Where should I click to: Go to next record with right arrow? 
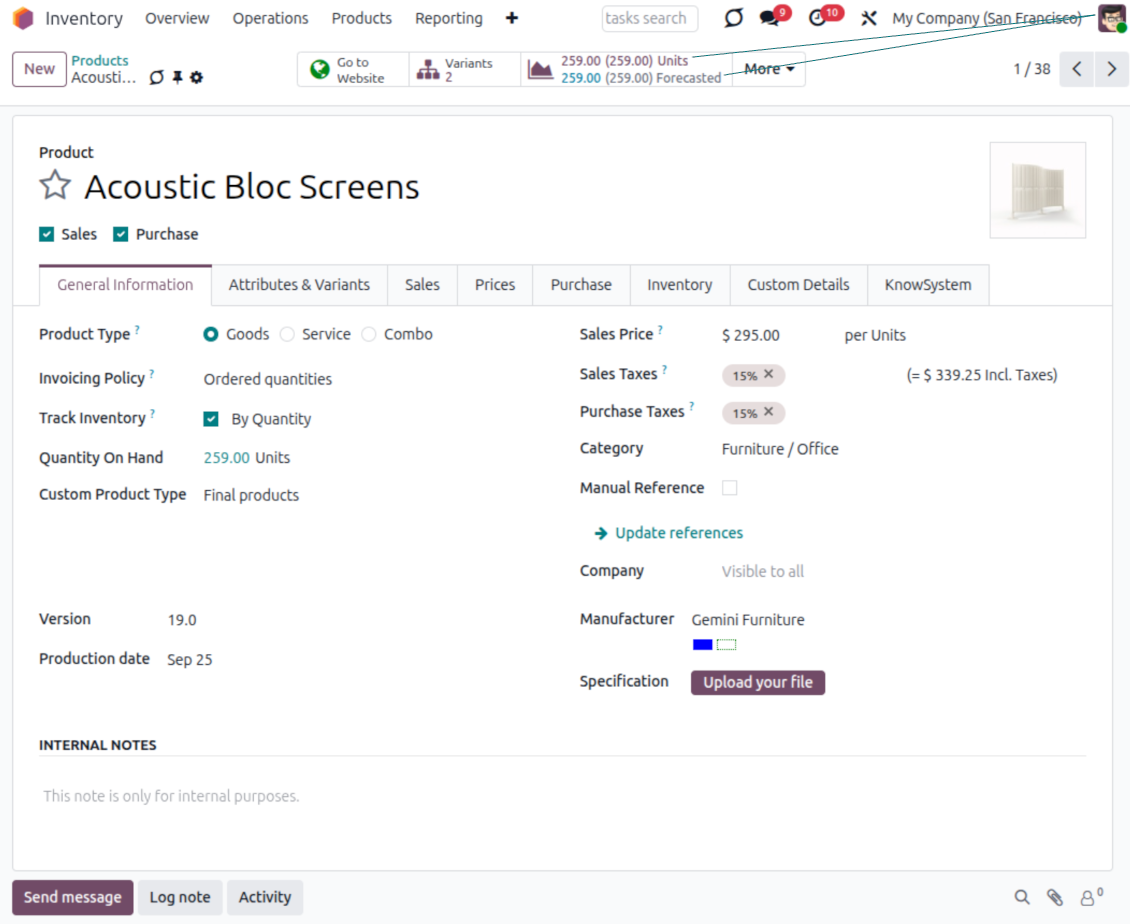1111,69
